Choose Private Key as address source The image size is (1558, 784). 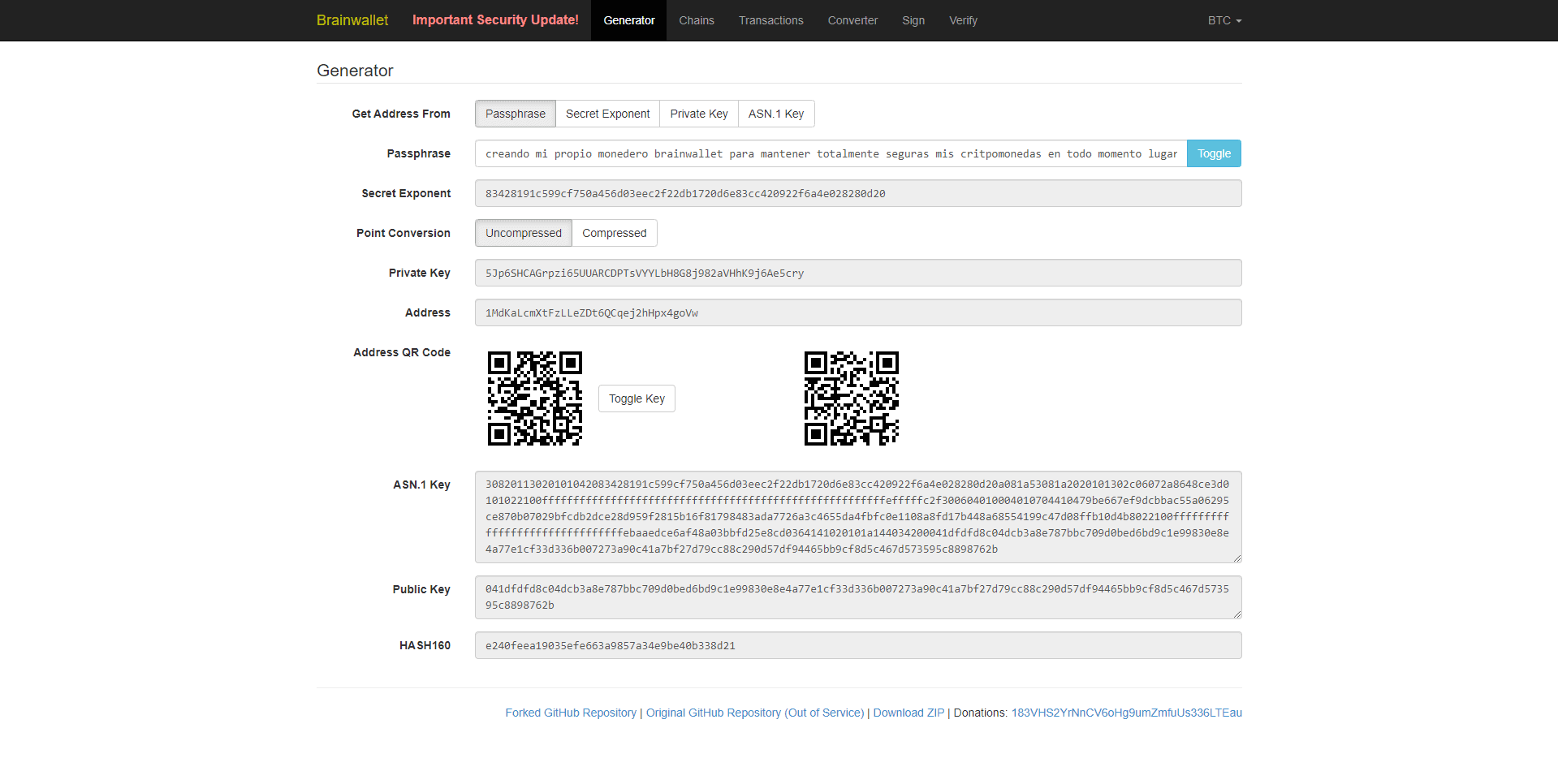point(698,114)
